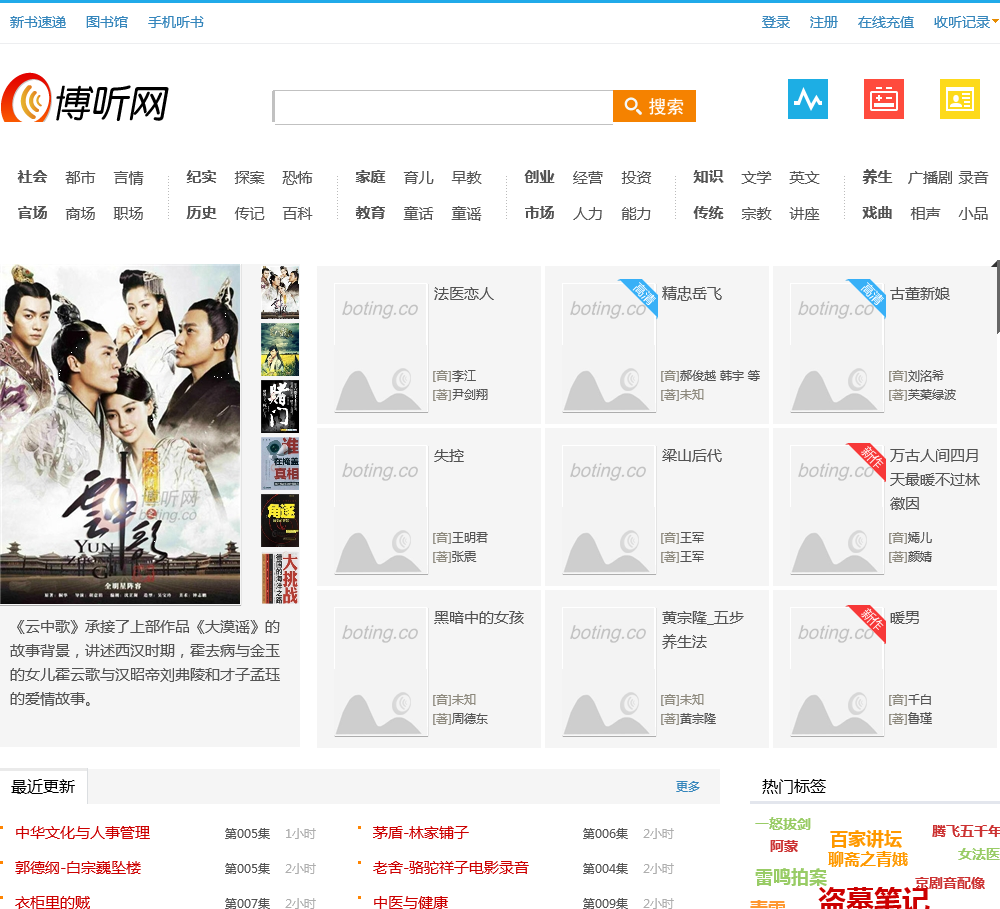The image size is (1000, 909).
Task: Open the 更多 link in 最近更新
Action: click(688, 787)
